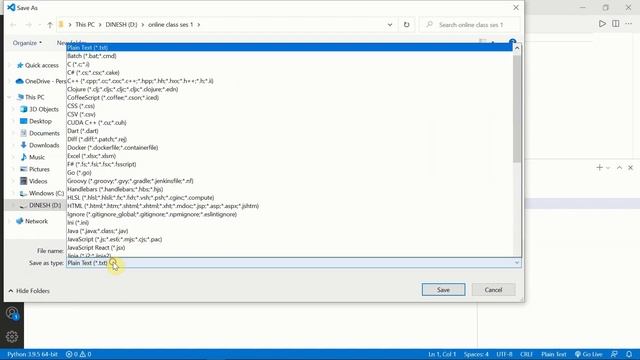This screenshot has width=640, height=360.
Task: Cancel the Save As dialog
Action: pos(493,290)
